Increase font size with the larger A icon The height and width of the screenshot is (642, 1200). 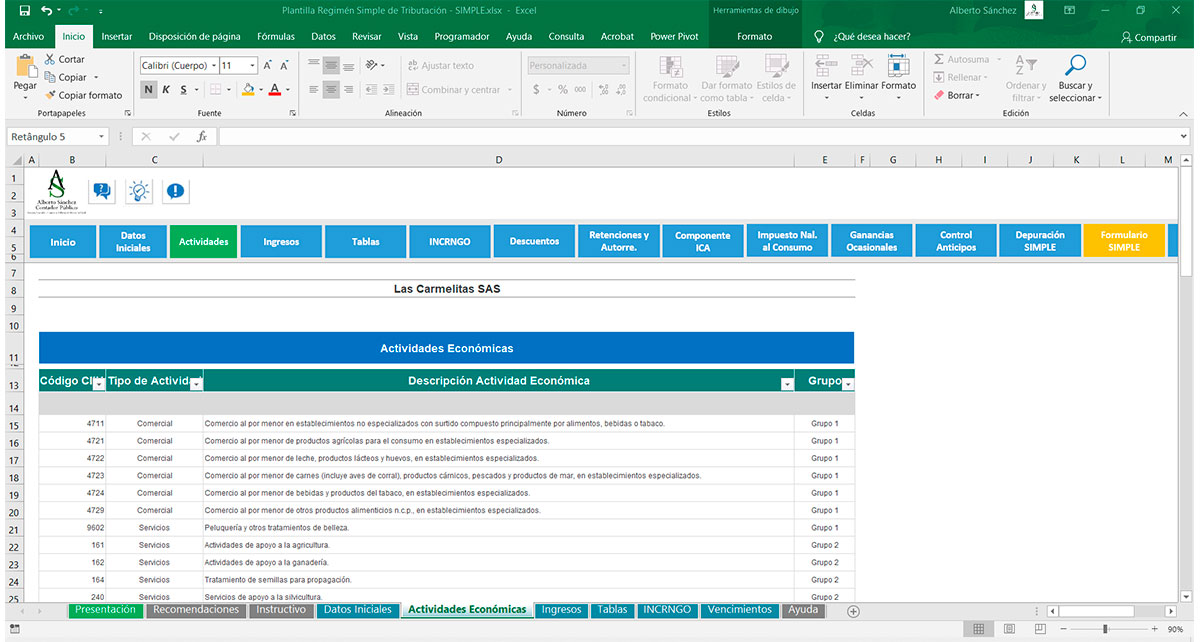268,65
